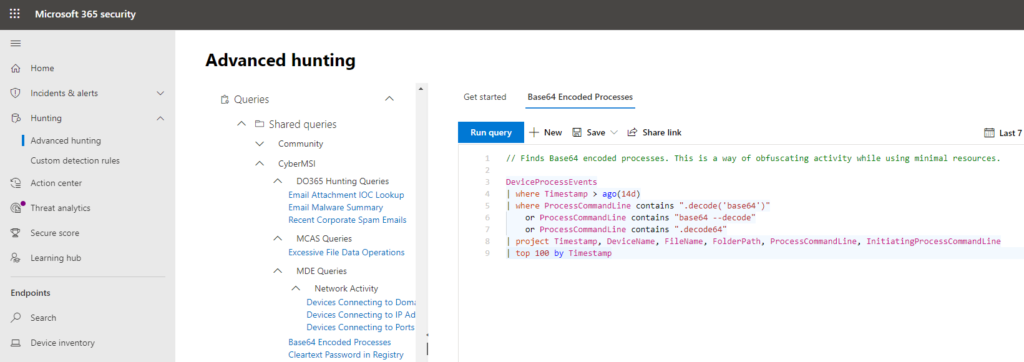
Task: Click the New query button label
Action: coord(552,132)
